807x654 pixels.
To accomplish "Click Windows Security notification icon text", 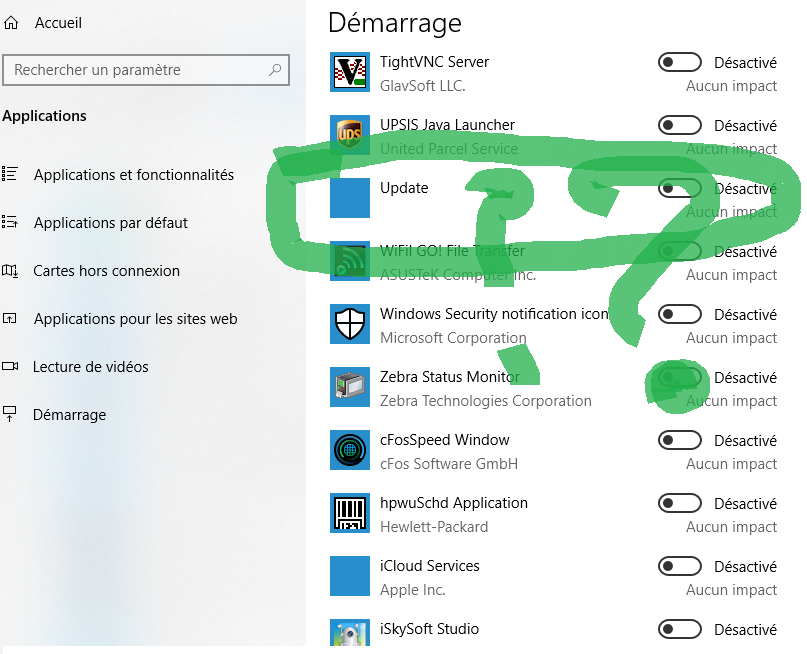I will coord(494,314).
